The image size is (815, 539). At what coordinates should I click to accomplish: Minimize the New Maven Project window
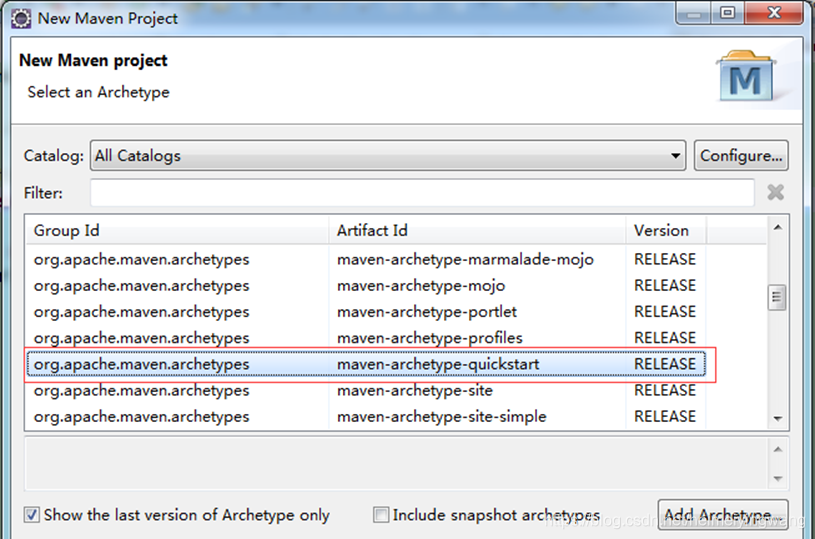pyautogui.click(x=694, y=12)
